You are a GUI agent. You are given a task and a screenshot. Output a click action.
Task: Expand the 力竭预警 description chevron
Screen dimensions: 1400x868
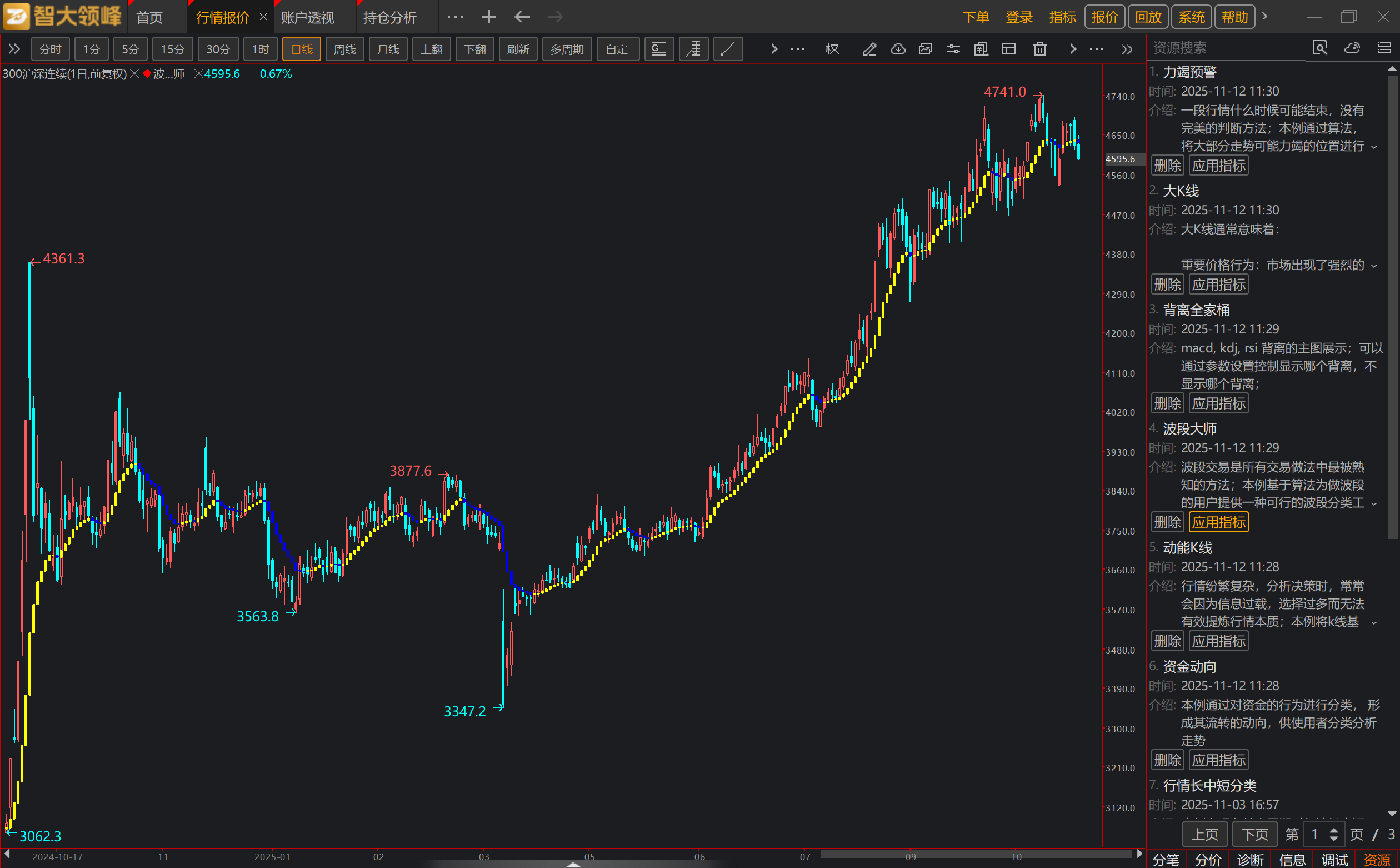[x=1374, y=147]
